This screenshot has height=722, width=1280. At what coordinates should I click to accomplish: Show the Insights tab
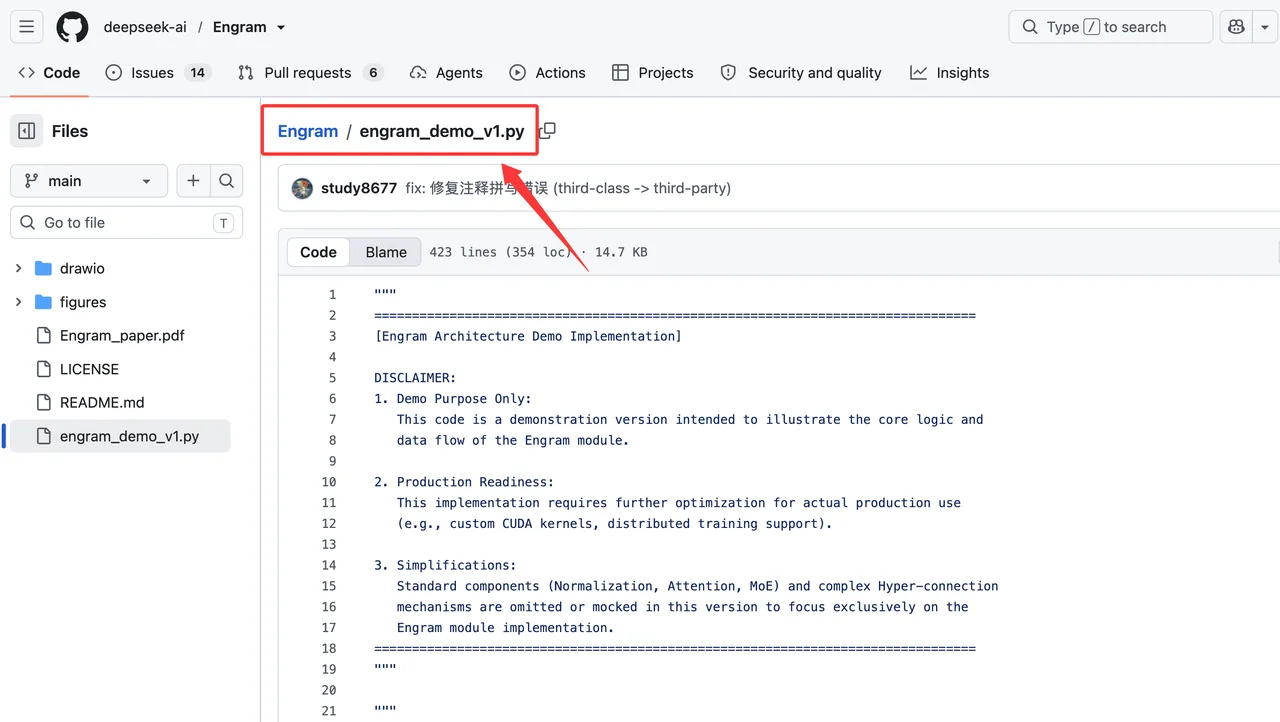point(949,73)
